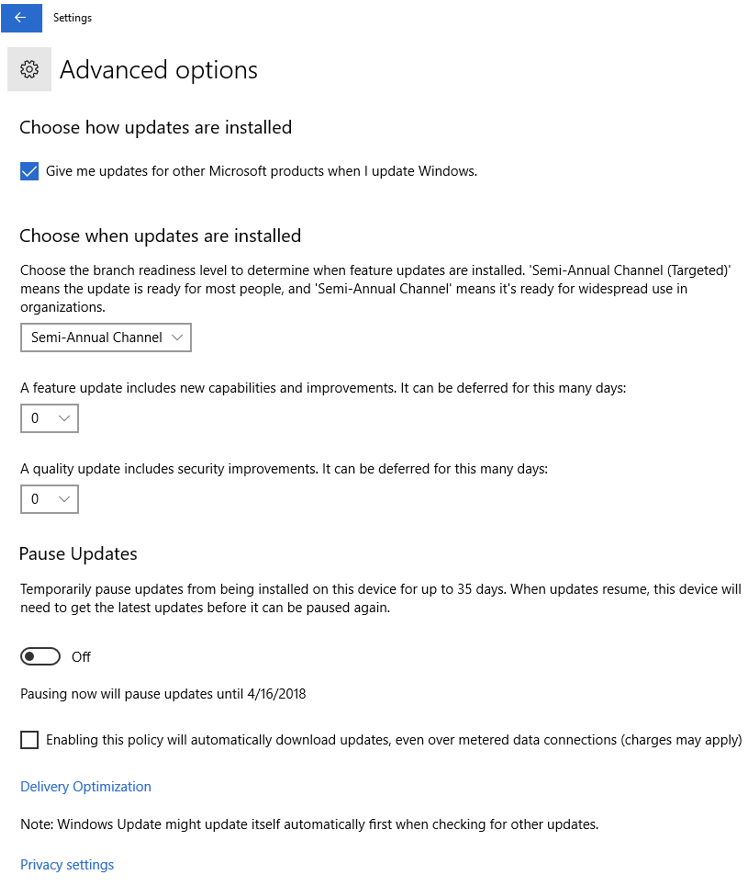
Task: Click the pause-until 4/16/2018 date text
Action: coord(163,693)
